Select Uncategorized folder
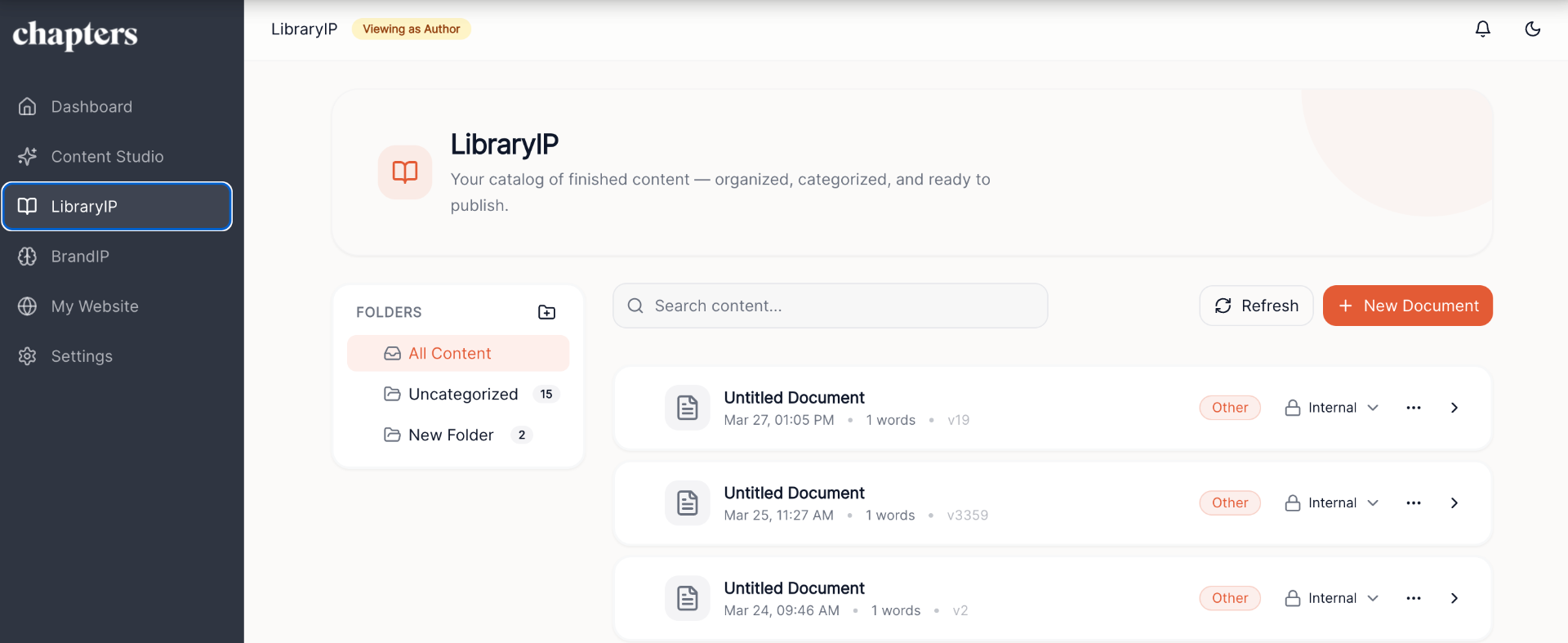Image resolution: width=1568 pixels, height=643 pixels. (x=458, y=394)
